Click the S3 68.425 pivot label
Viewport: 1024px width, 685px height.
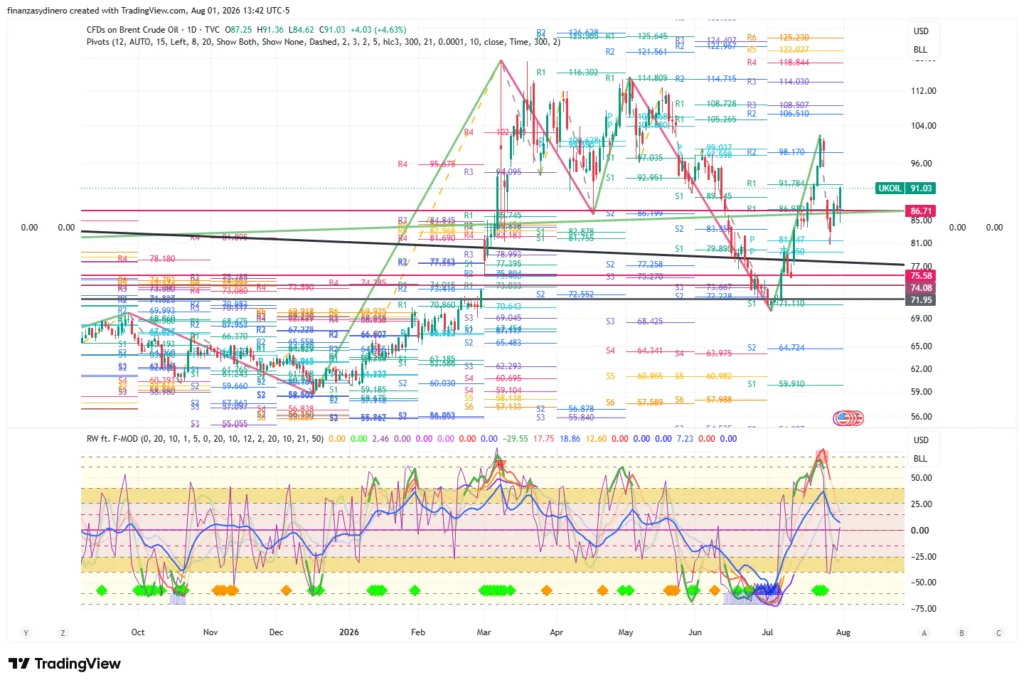tap(635, 322)
